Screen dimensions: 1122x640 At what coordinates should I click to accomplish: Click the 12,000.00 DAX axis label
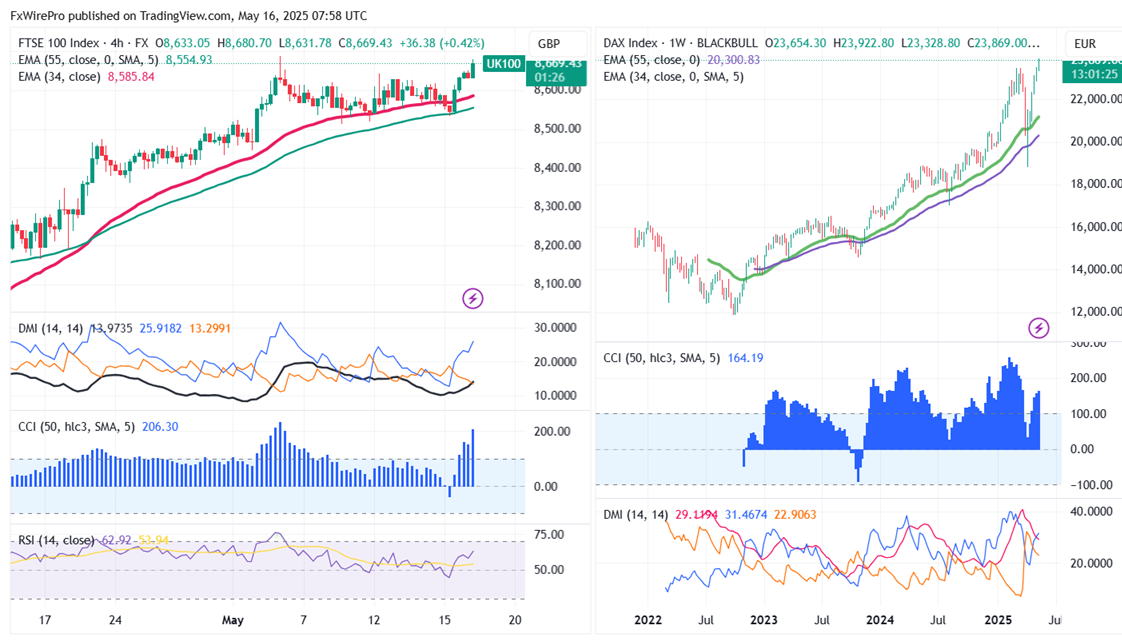pyautogui.click(x=1096, y=311)
